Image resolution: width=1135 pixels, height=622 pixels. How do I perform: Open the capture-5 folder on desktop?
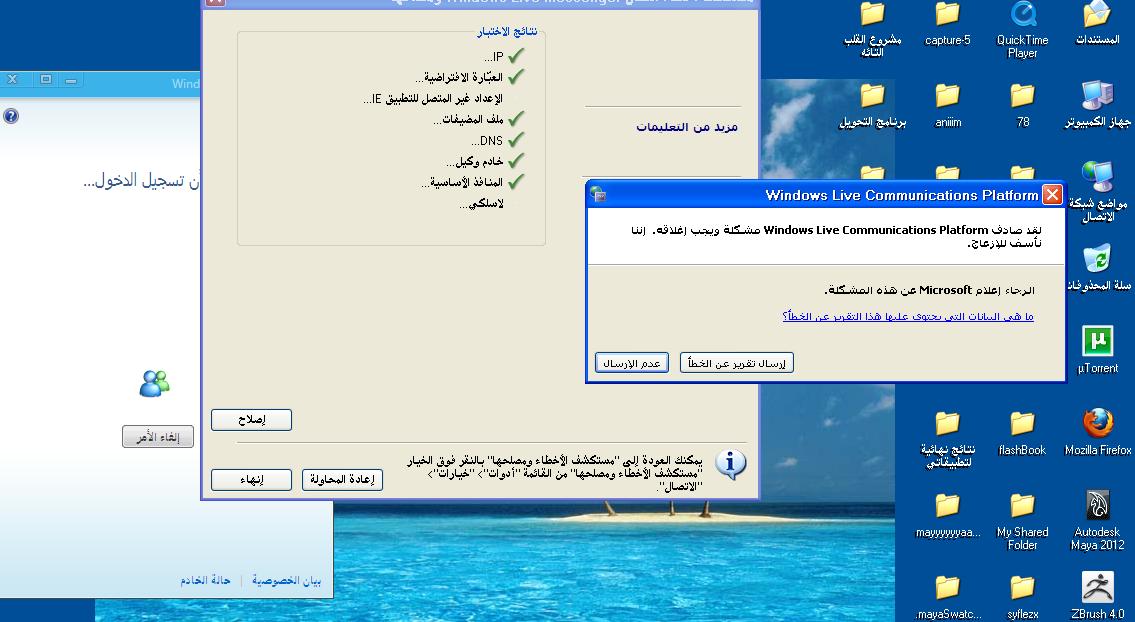pos(947,24)
